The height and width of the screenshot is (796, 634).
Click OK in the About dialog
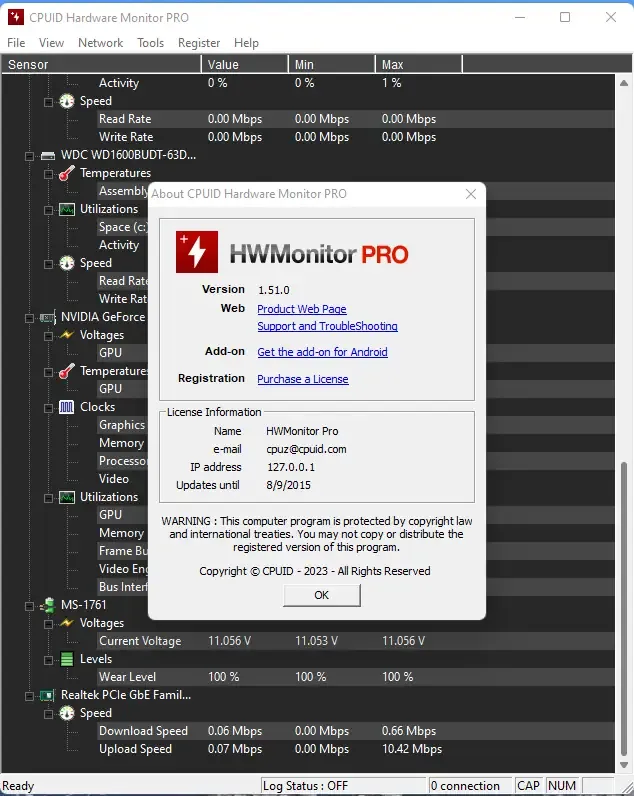coord(322,595)
